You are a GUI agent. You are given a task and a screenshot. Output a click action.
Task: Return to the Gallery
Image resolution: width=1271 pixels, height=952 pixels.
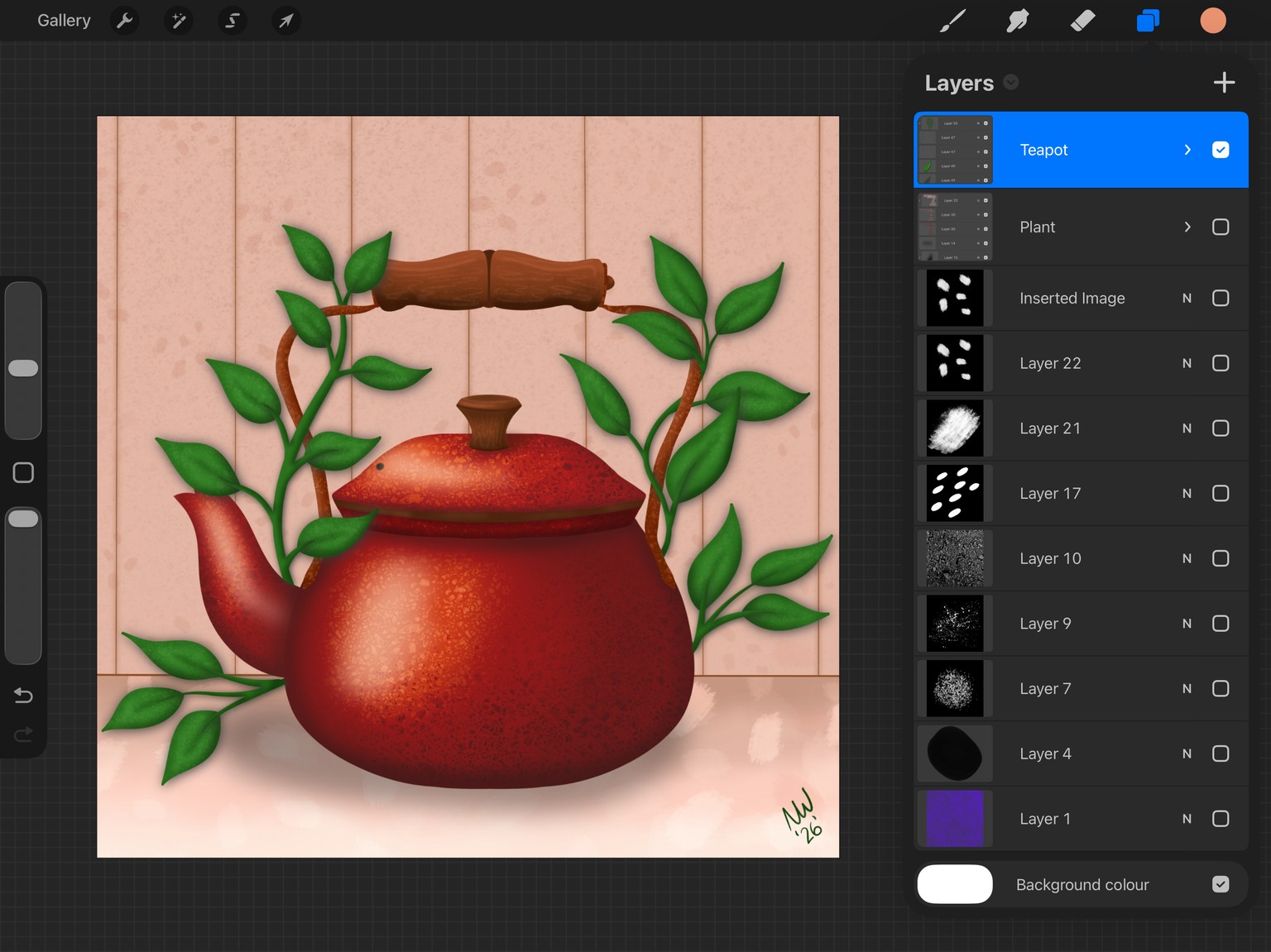click(x=64, y=21)
